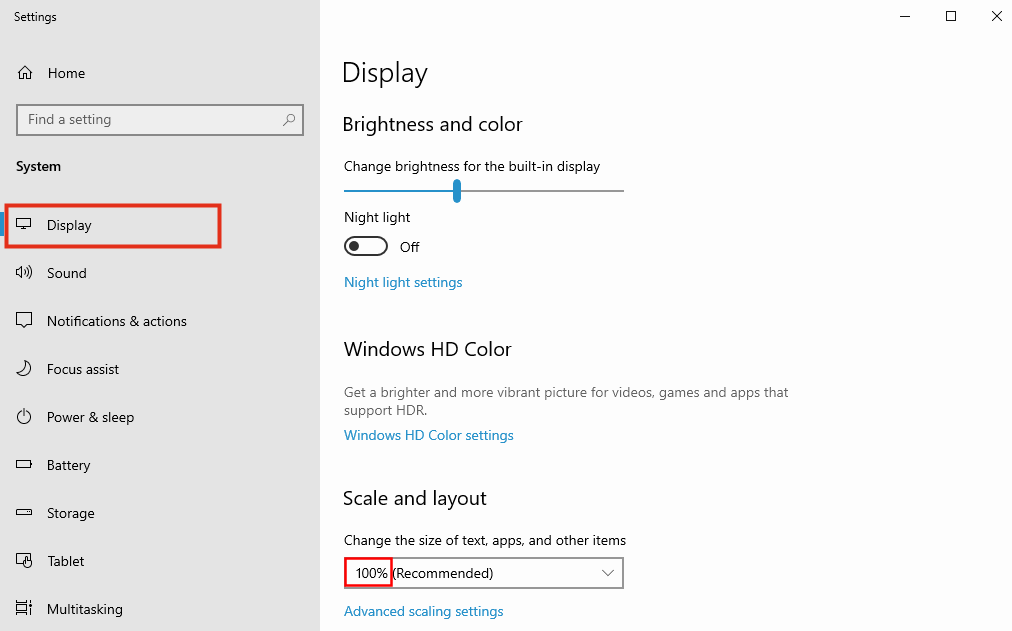
Task: Open the Storage settings page
Action: pos(70,513)
